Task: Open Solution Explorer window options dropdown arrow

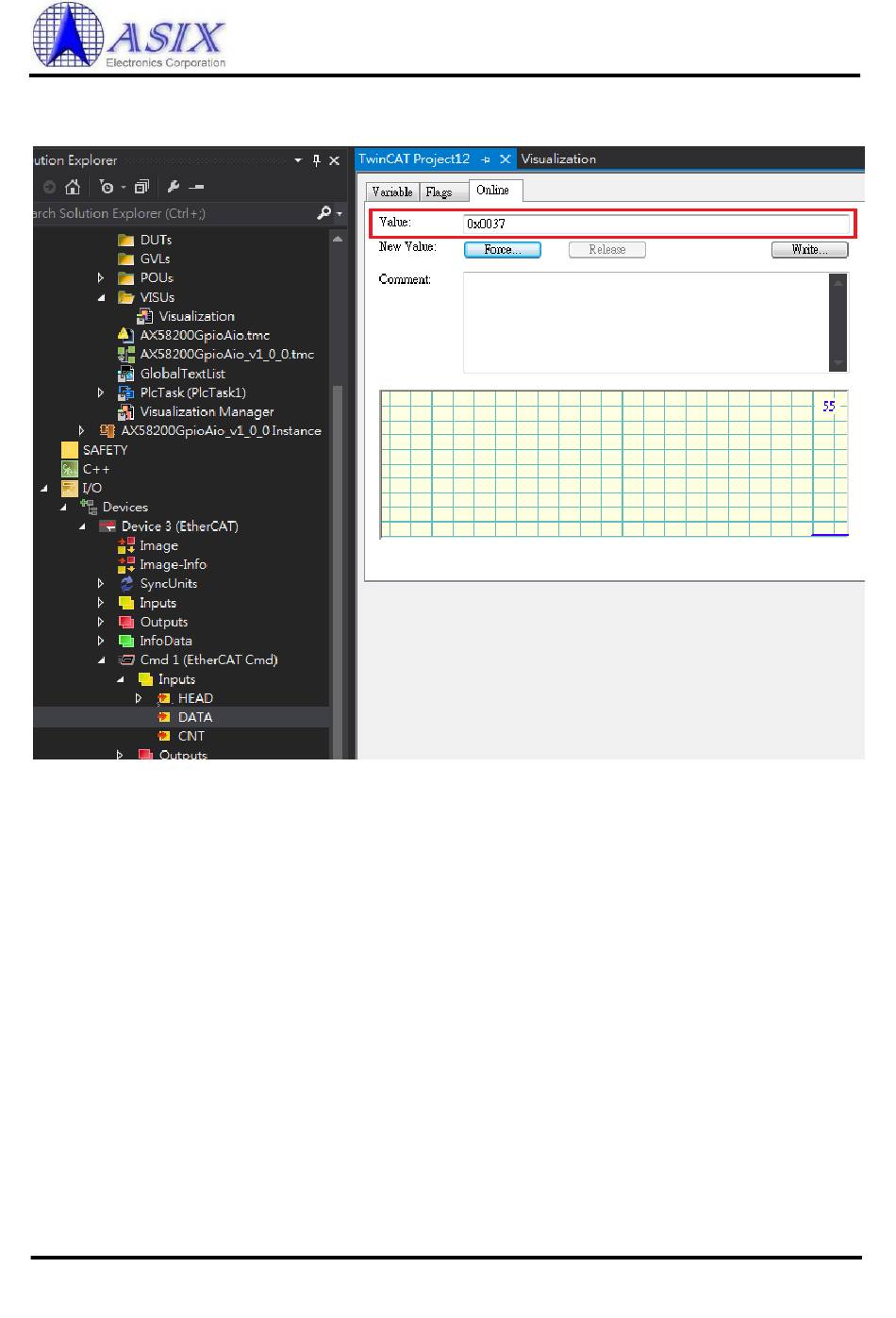Action: (298, 160)
